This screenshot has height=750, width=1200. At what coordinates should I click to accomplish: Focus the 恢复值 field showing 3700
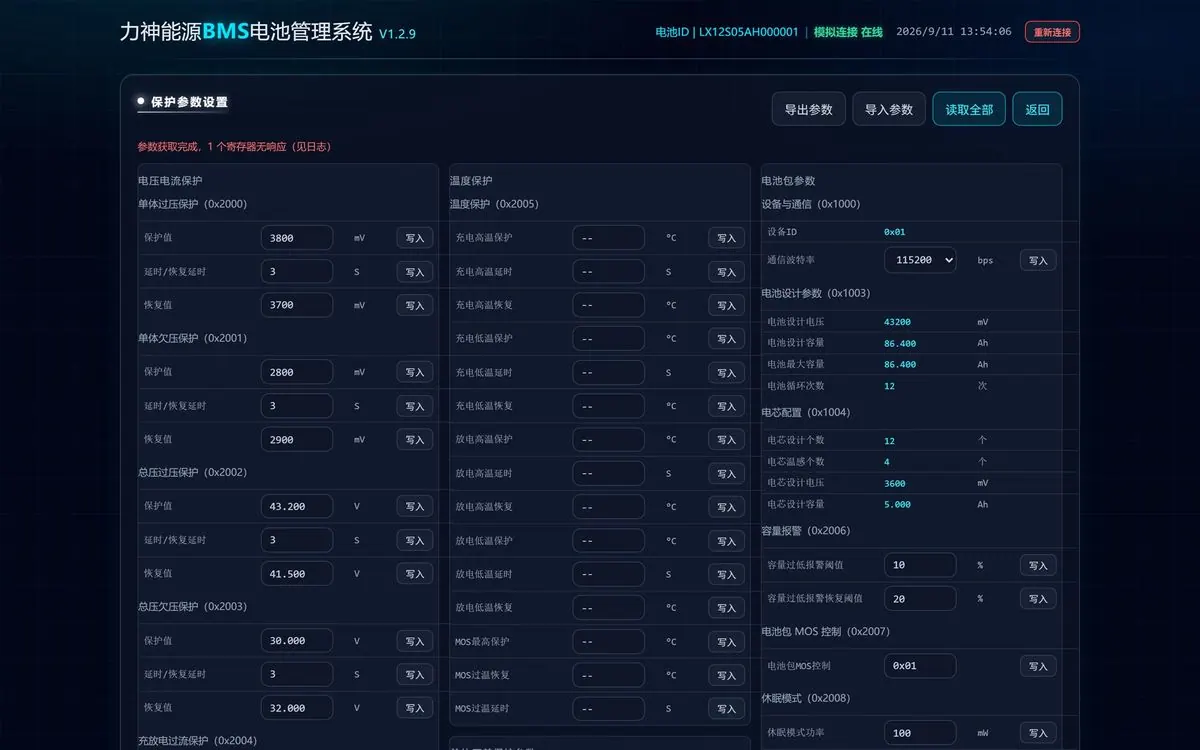point(297,305)
